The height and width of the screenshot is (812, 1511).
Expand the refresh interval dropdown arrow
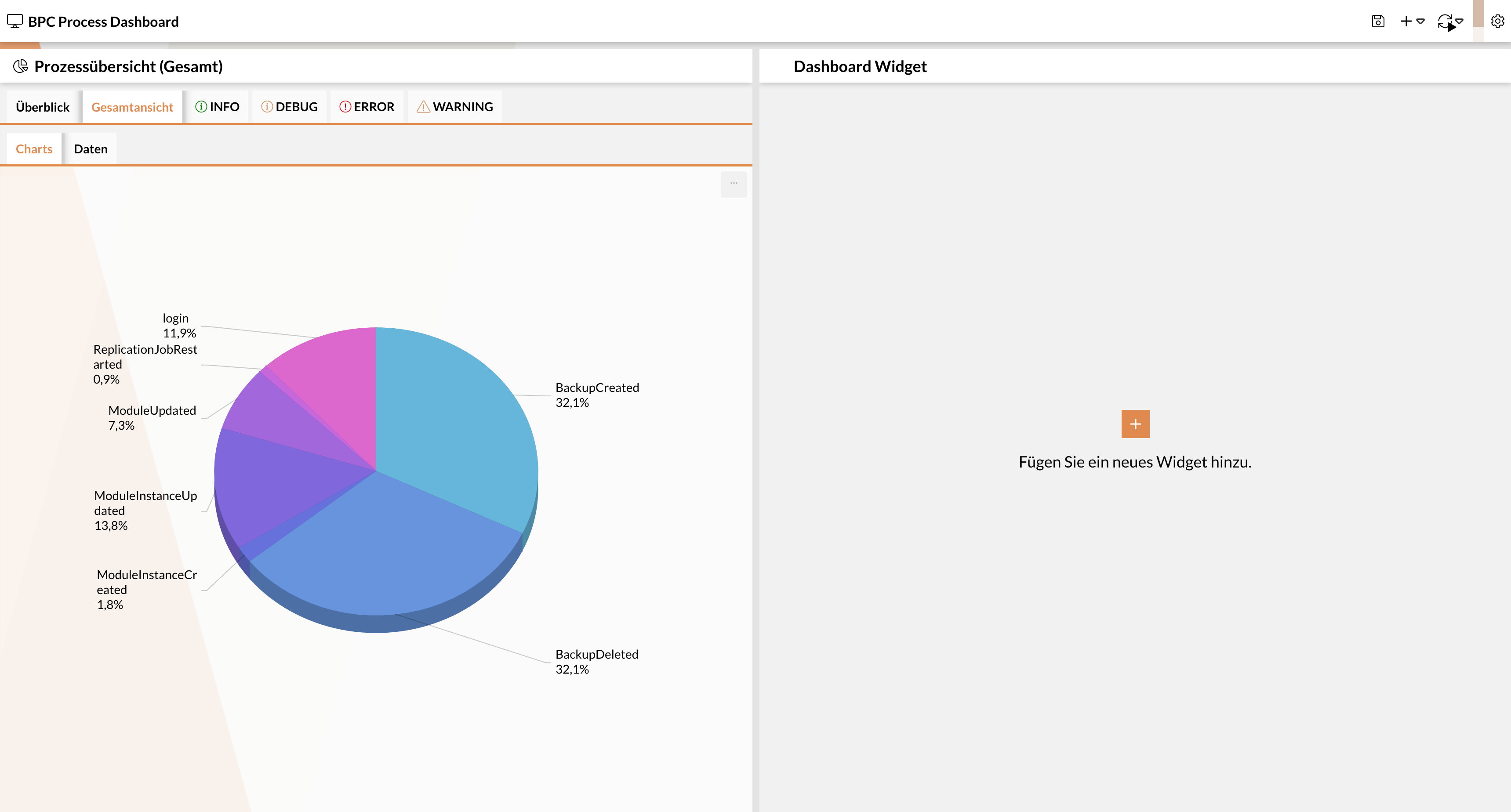pos(1460,22)
